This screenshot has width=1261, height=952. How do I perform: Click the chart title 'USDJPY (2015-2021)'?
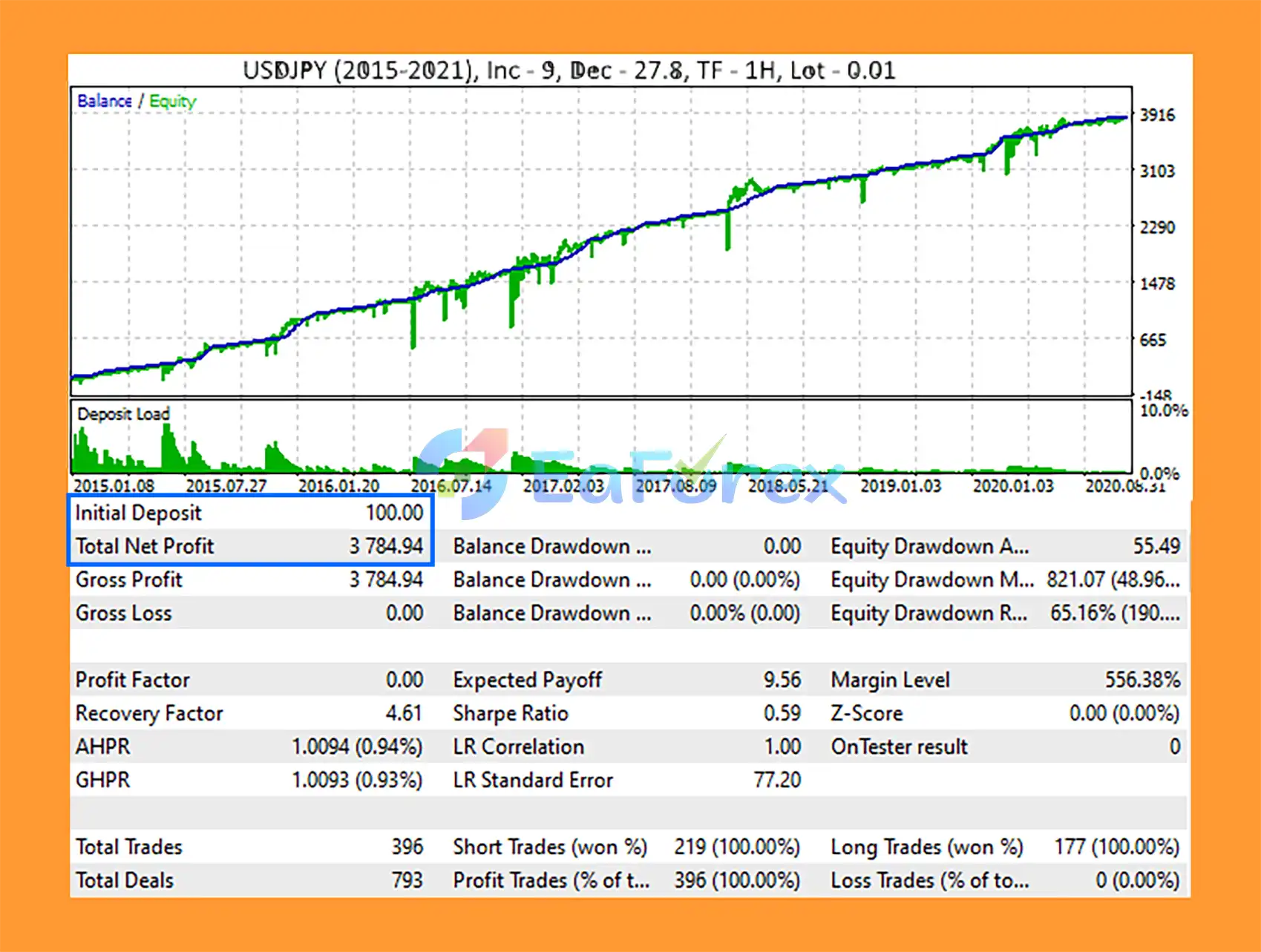[358, 70]
